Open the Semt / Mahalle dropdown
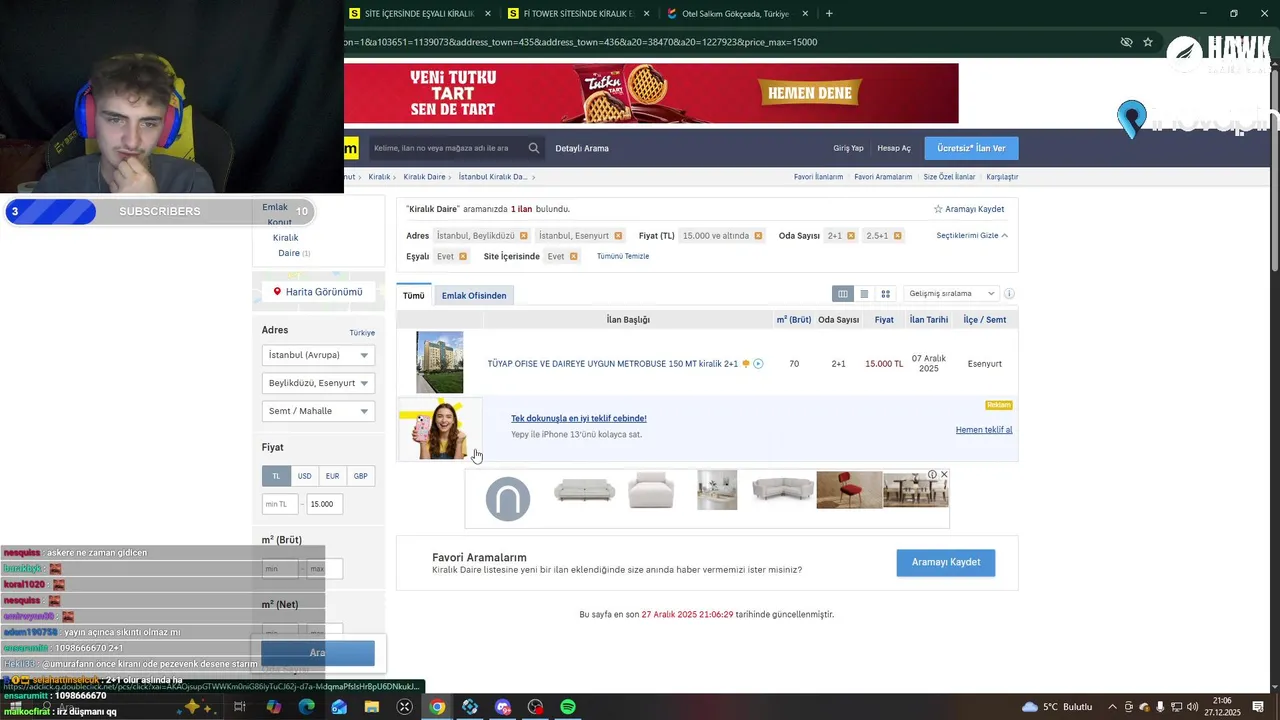Screen dimensions: 1280x720 pyautogui.click(x=318, y=411)
